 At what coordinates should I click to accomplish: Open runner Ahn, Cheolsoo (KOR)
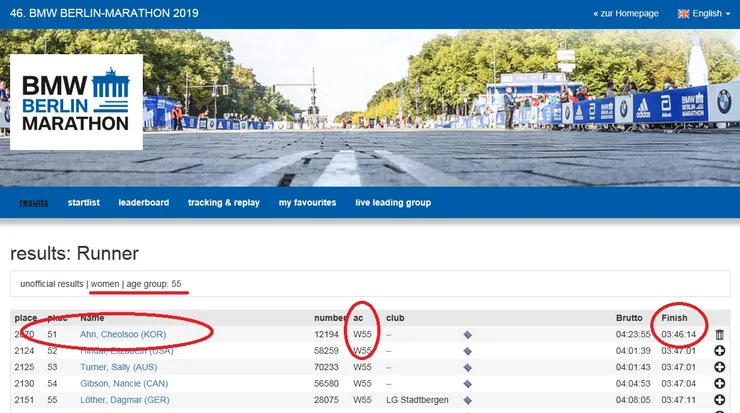[x=123, y=334]
